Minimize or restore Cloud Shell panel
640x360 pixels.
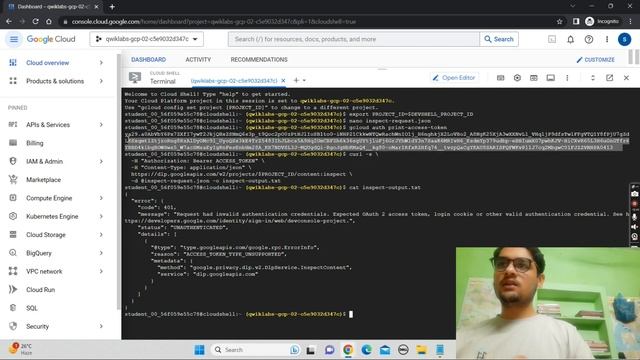click(x=593, y=78)
